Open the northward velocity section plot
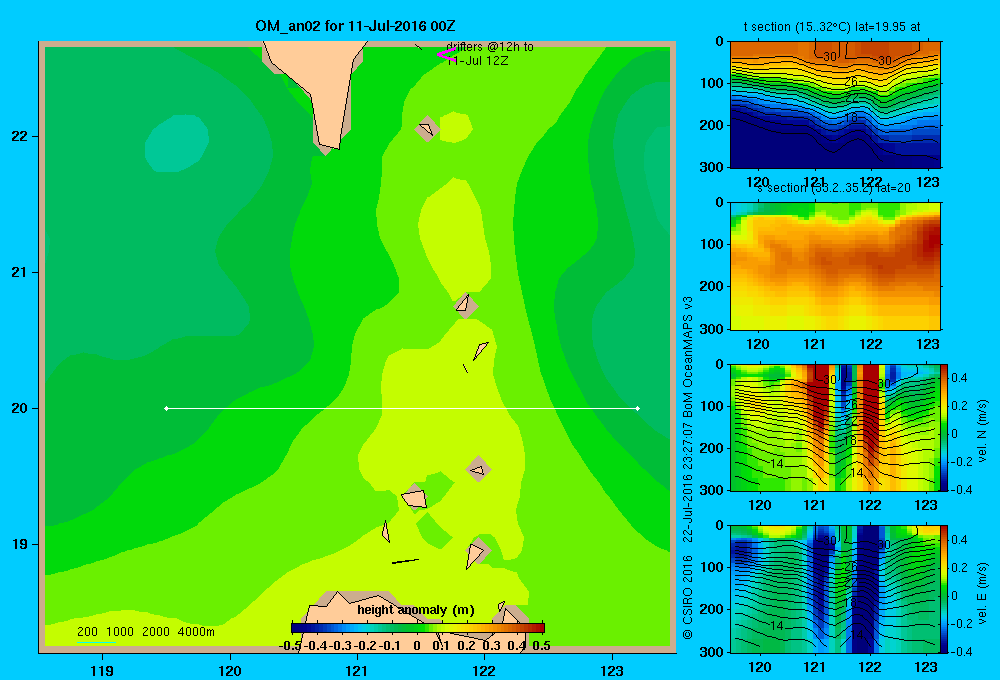1000x680 pixels. click(835, 427)
